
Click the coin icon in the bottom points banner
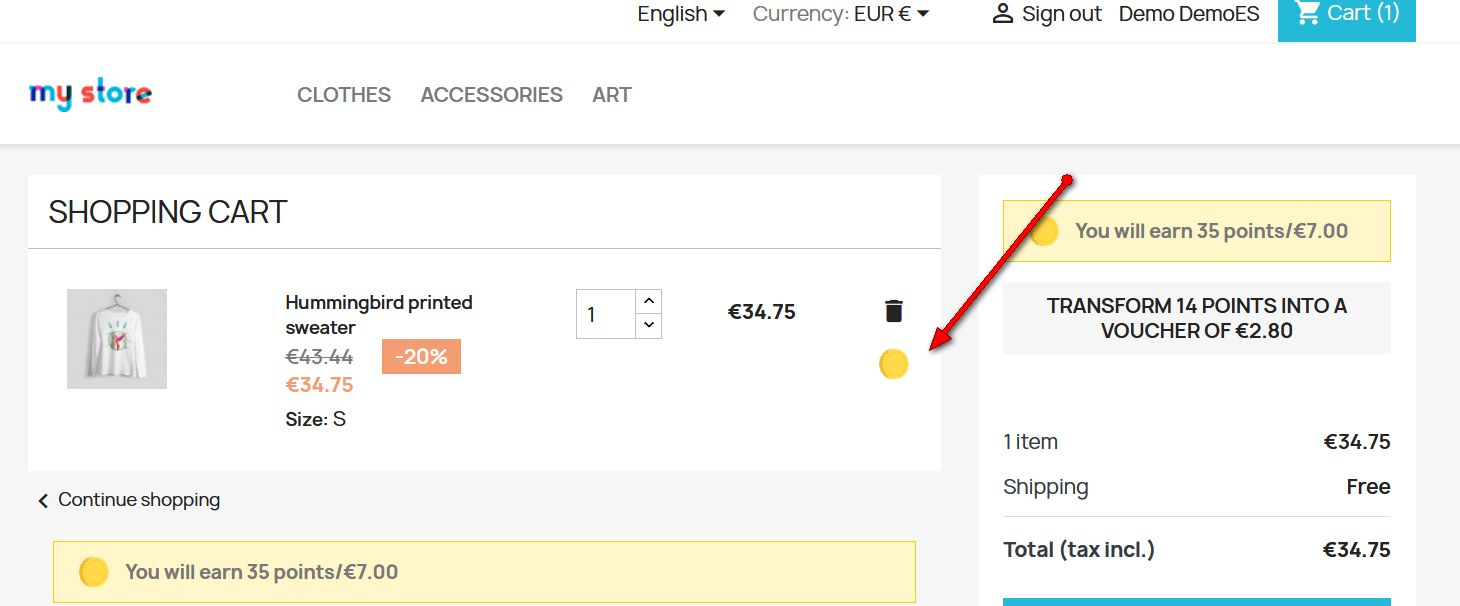[x=93, y=572]
